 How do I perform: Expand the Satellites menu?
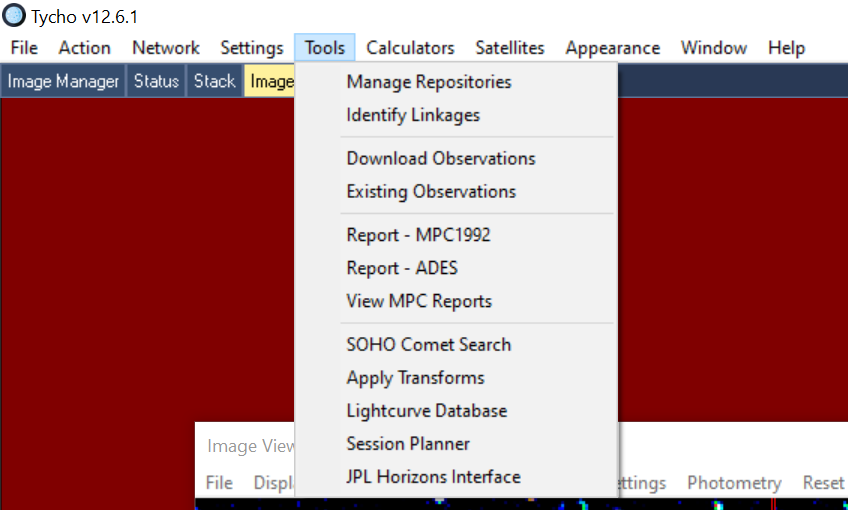(510, 48)
